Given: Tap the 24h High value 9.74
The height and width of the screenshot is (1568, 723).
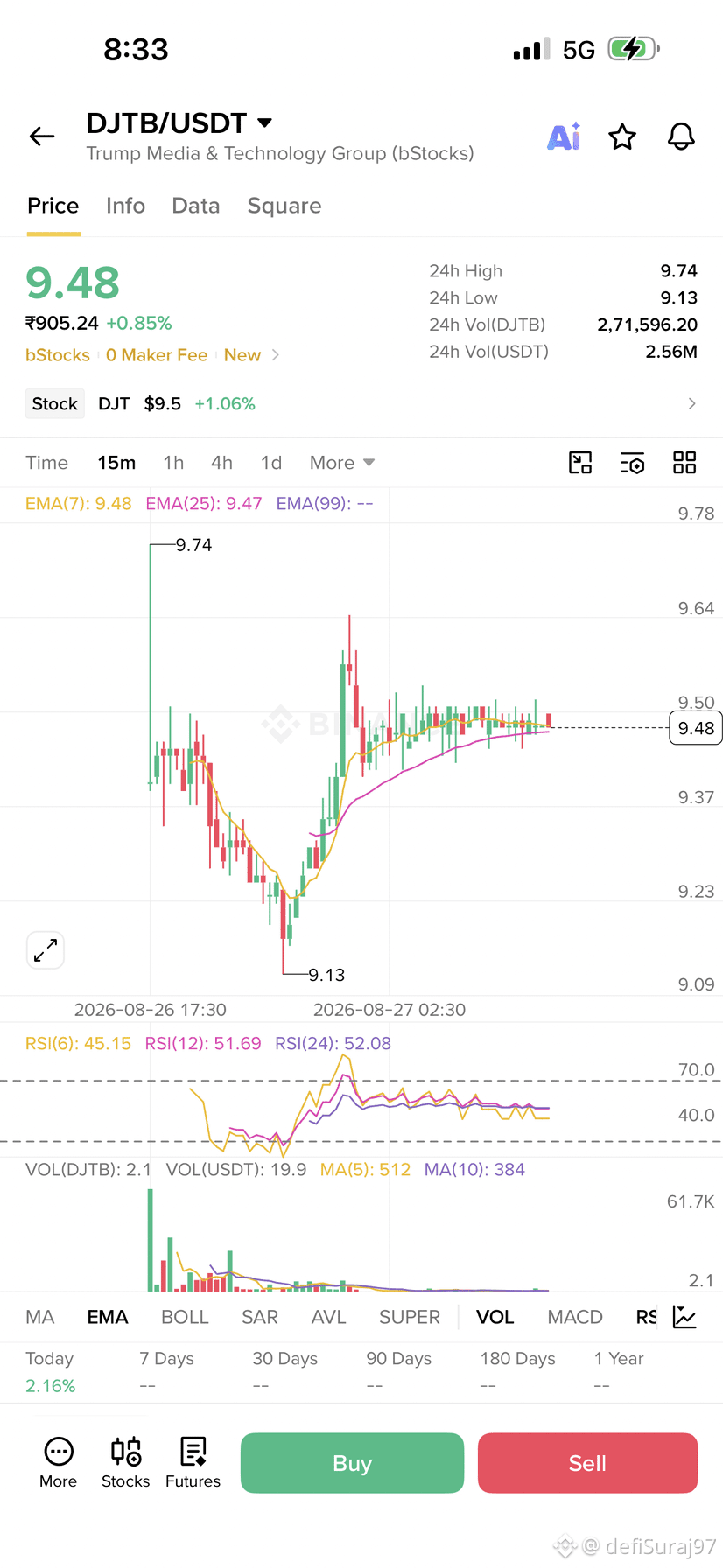Looking at the screenshot, I should click(679, 271).
